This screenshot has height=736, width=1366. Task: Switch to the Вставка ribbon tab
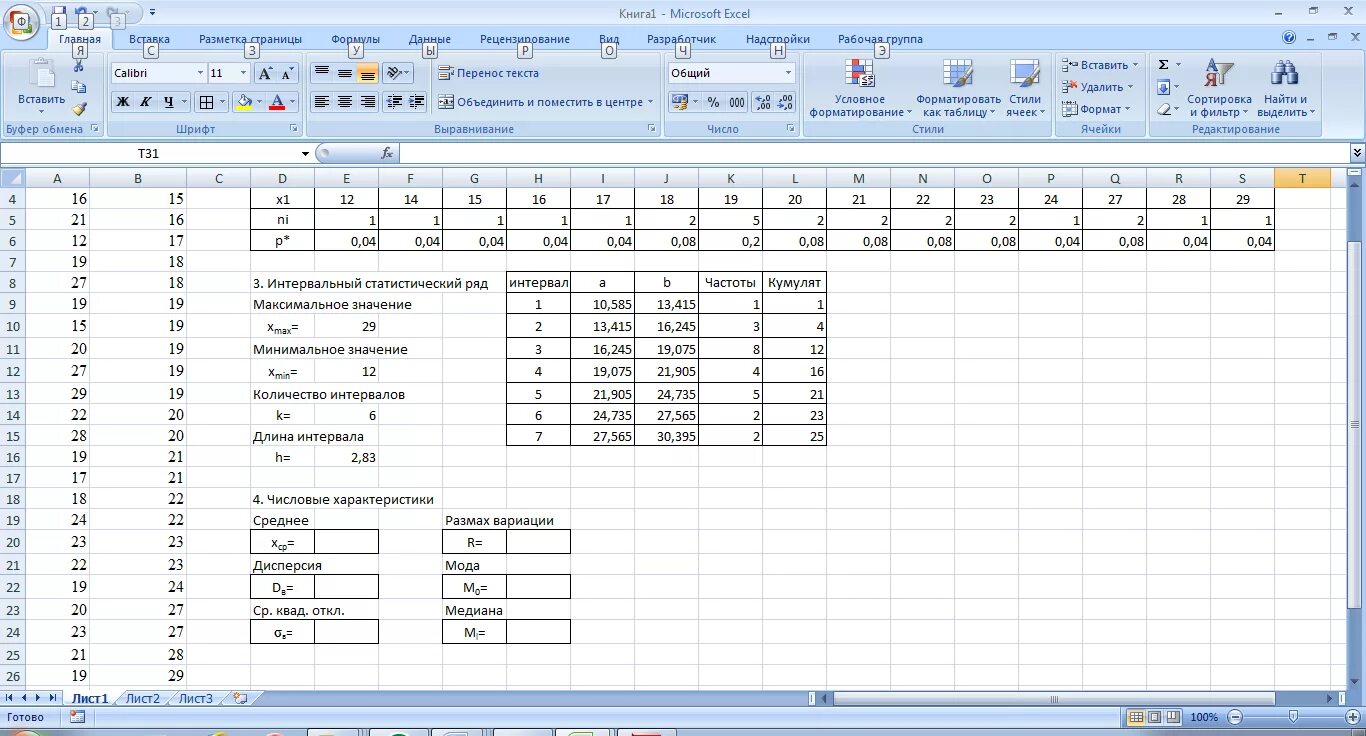pos(149,39)
